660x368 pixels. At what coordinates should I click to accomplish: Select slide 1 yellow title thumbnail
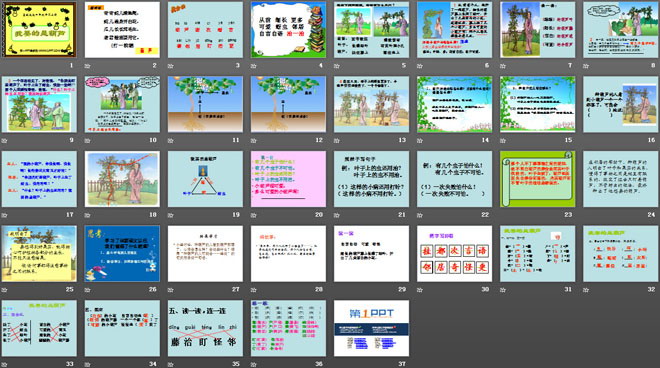coord(39,29)
